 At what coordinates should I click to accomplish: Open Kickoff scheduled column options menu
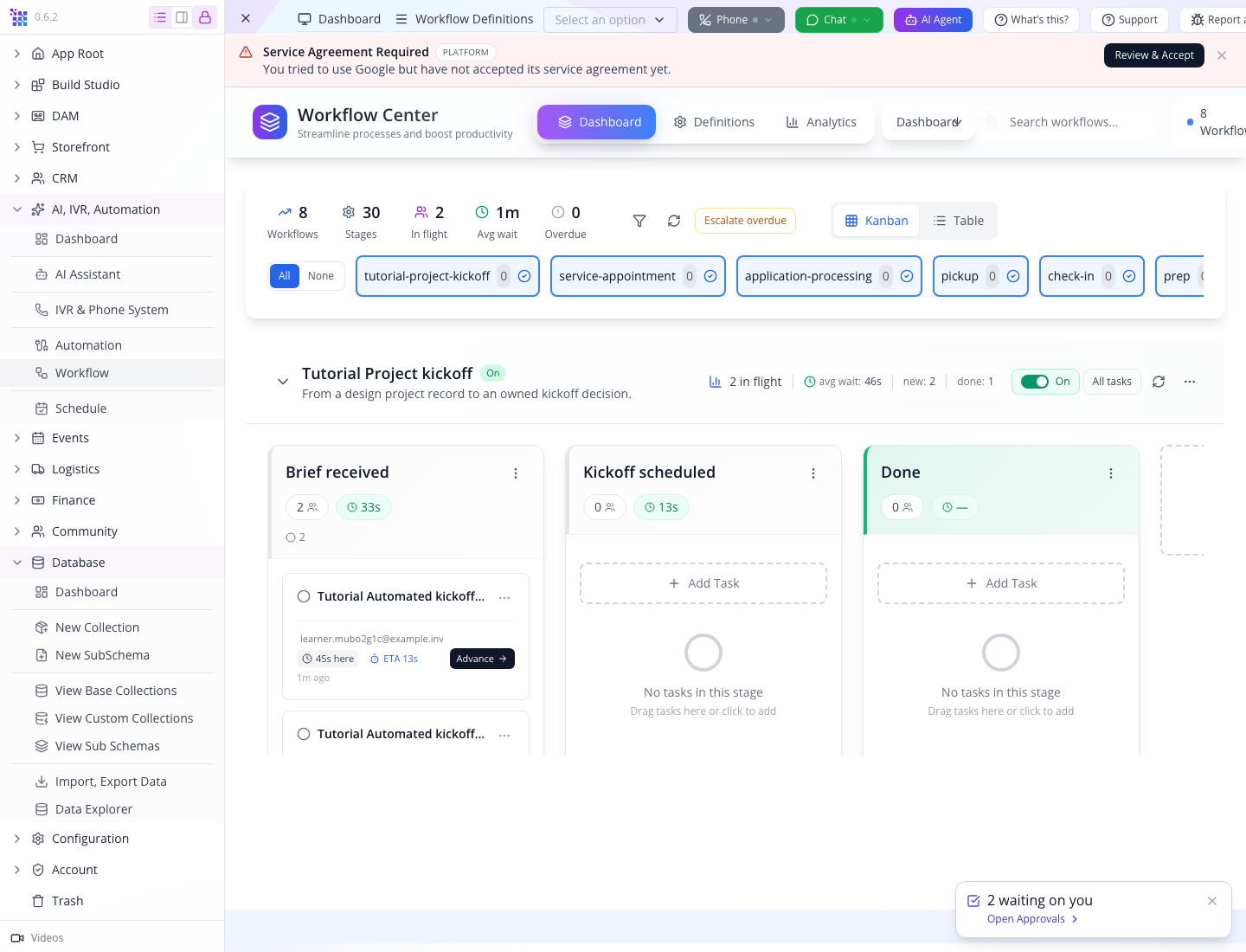pos(813,473)
